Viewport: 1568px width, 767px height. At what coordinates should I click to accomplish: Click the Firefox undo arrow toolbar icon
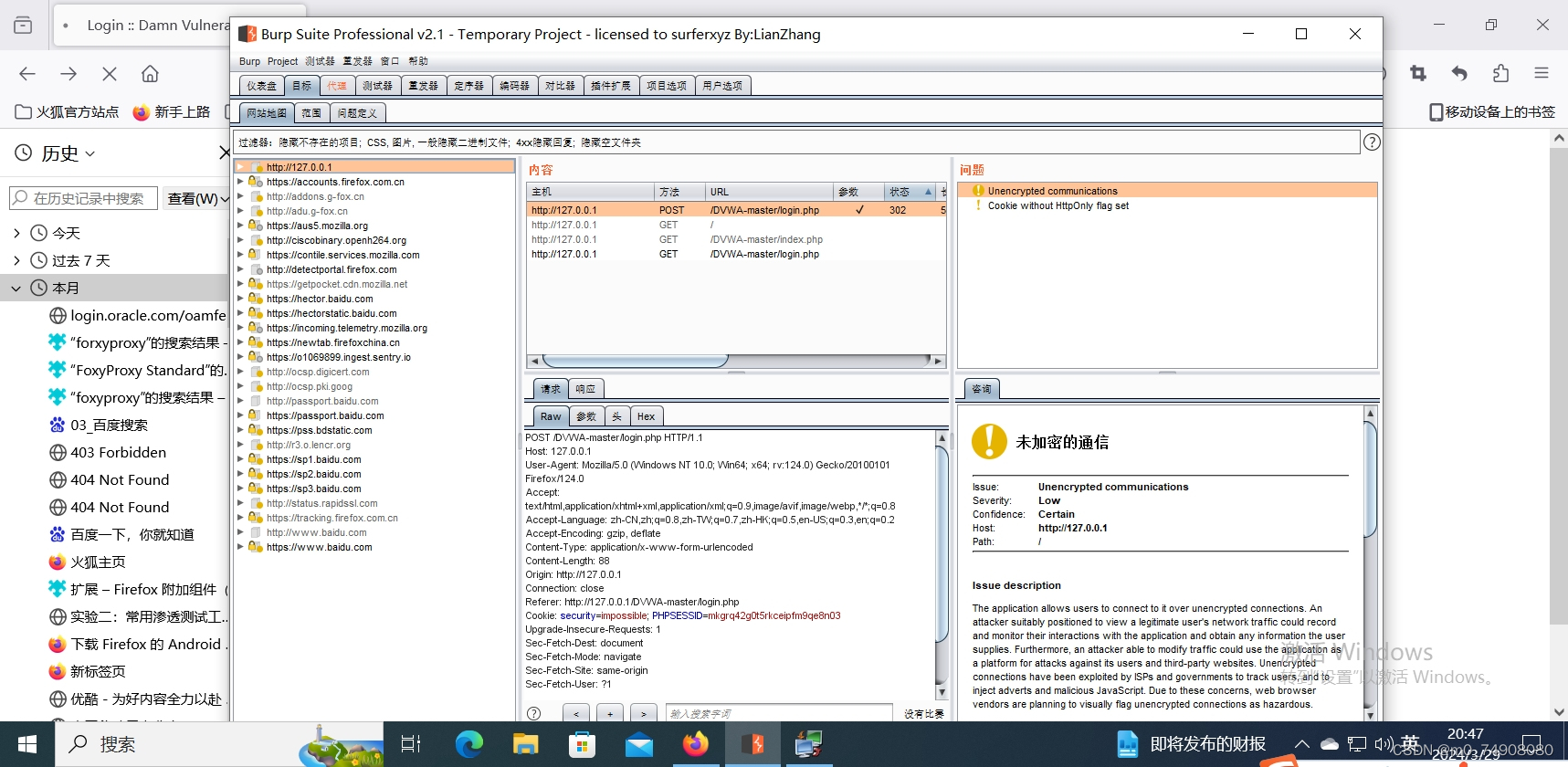(1459, 73)
